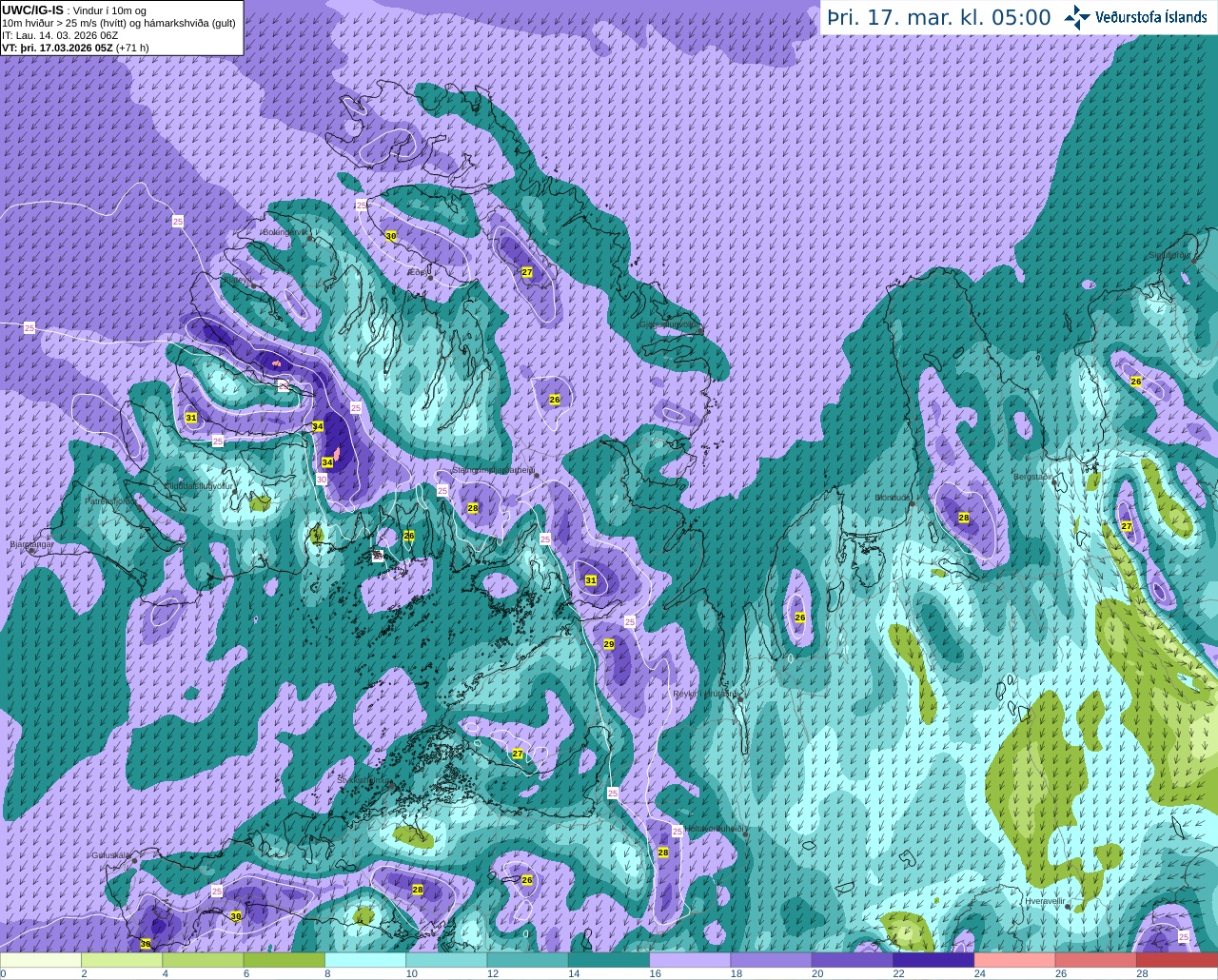Image resolution: width=1218 pixels, height=980 pixels.
Task: Click the Æðey station label
Action: [x=418, y=272]
